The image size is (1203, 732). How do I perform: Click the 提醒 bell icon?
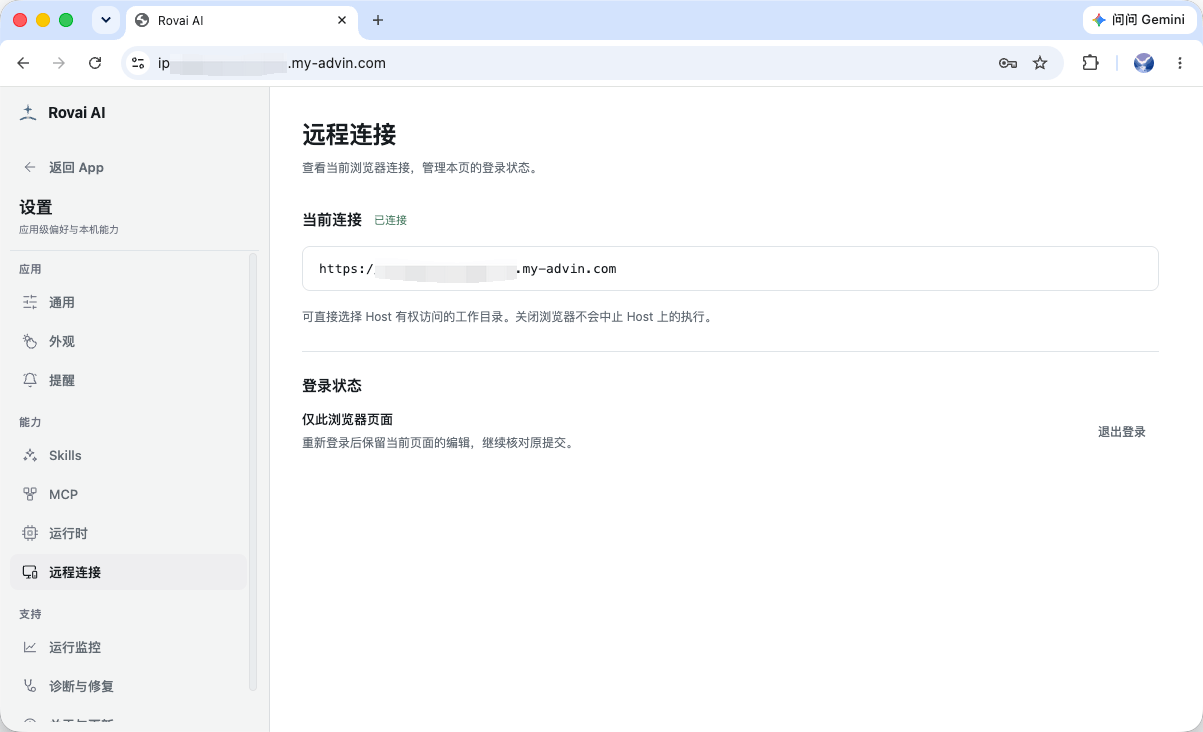pos(30,380)
